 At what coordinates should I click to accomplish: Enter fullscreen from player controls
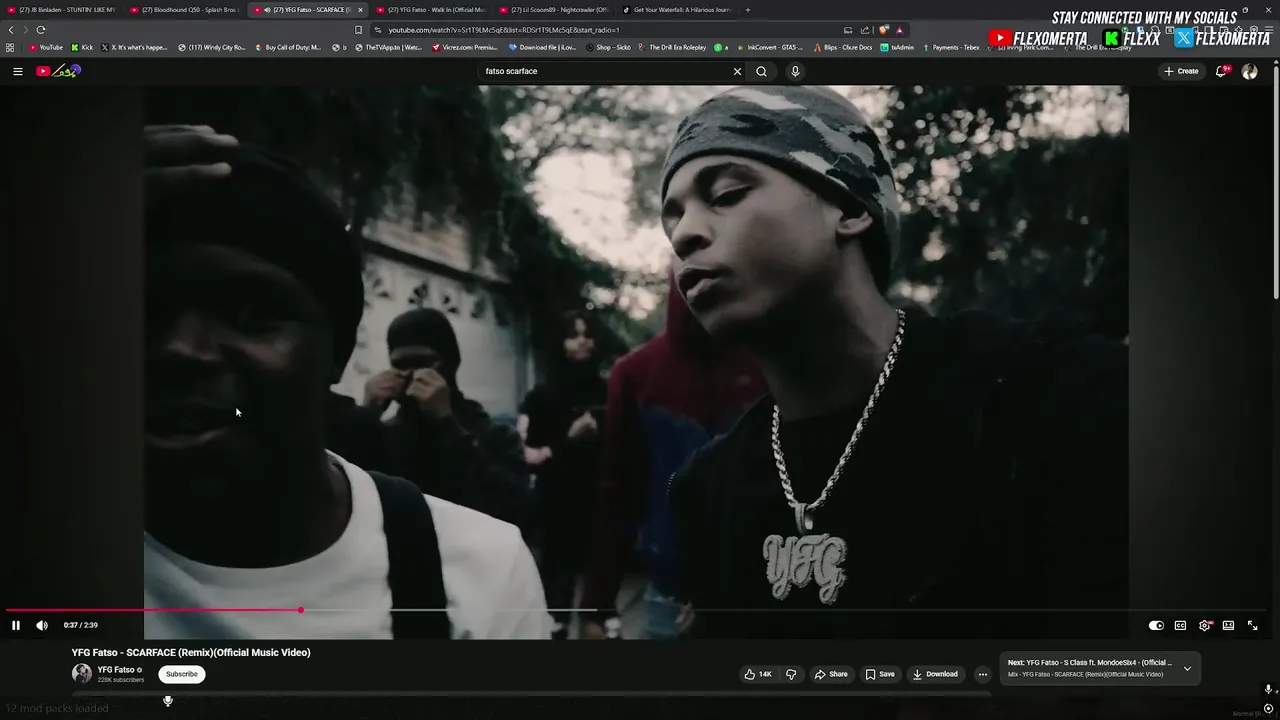1252,625
